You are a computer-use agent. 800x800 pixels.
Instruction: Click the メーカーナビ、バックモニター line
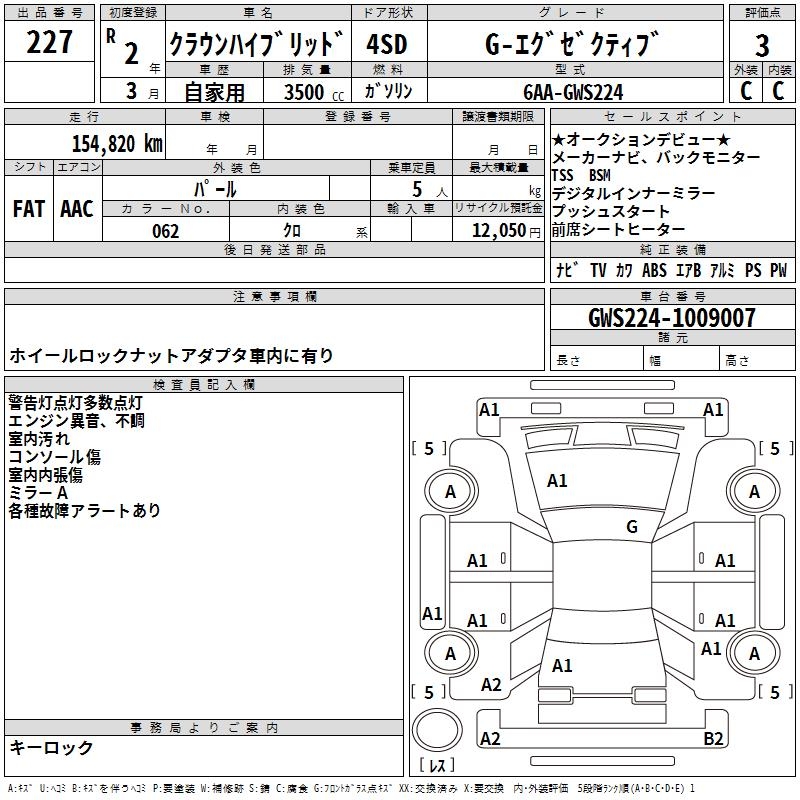point(656,157)
